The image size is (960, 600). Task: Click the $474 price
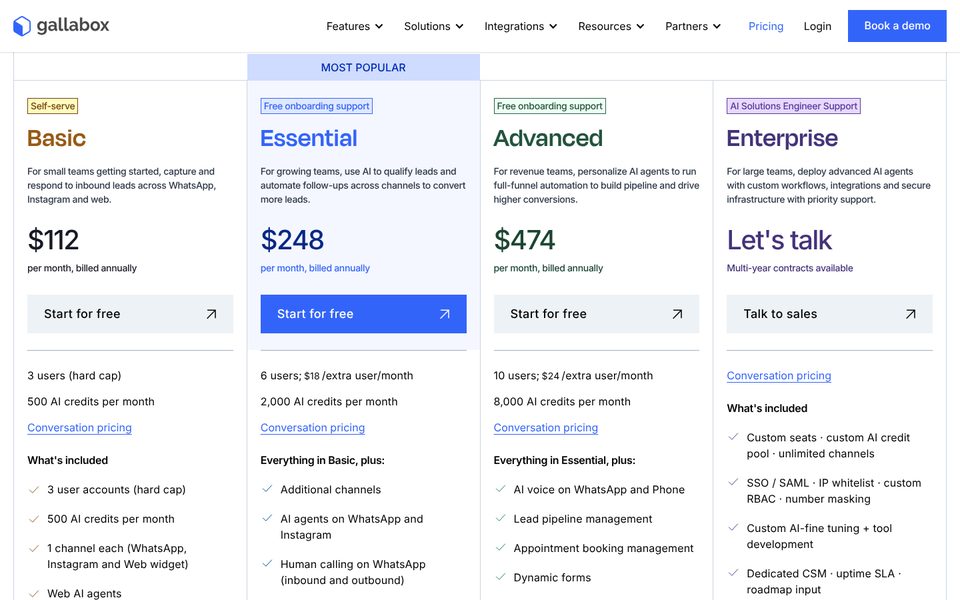(x=525, y=239)
